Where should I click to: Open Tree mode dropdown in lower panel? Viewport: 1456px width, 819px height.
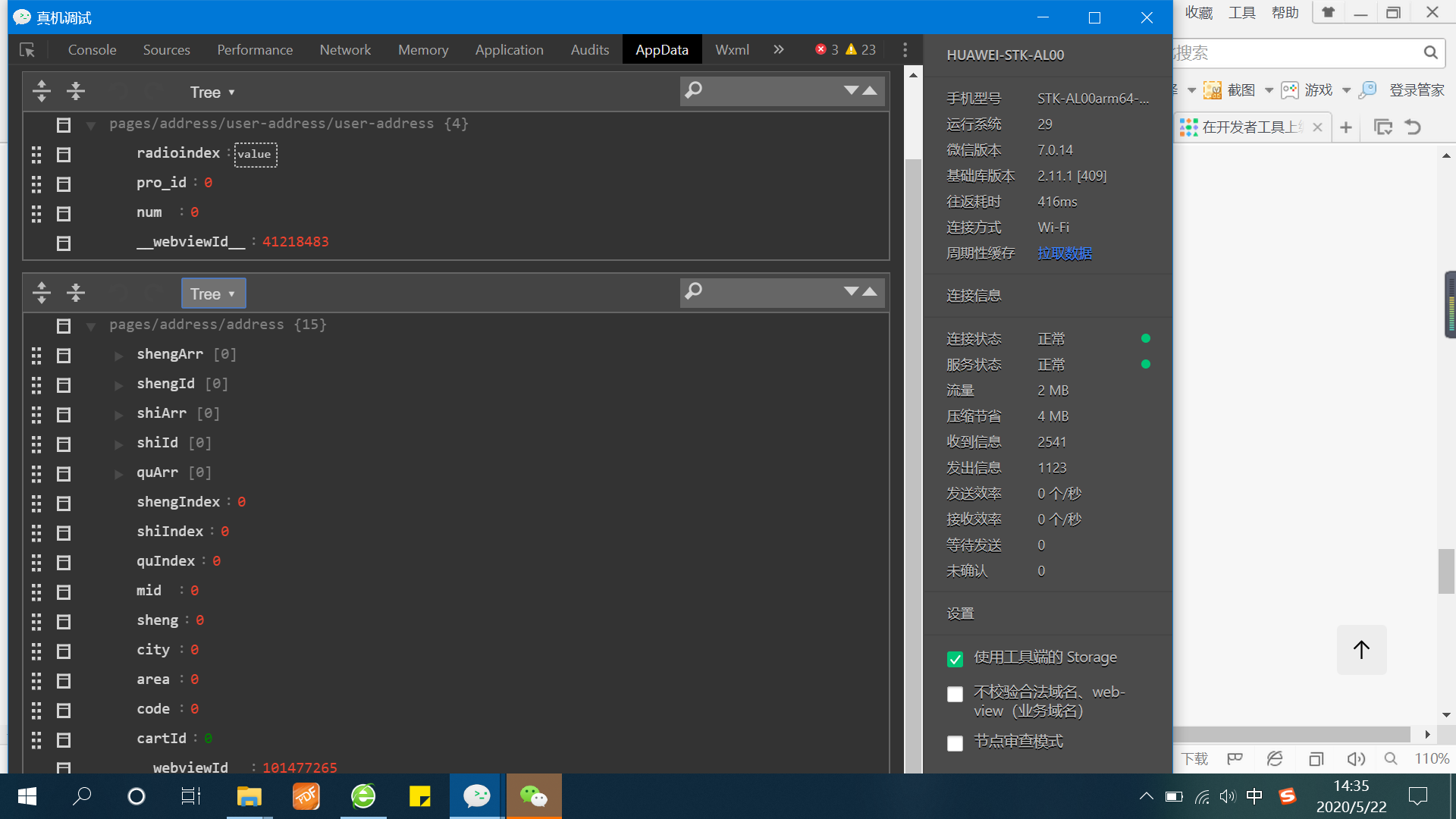point(213,293)
